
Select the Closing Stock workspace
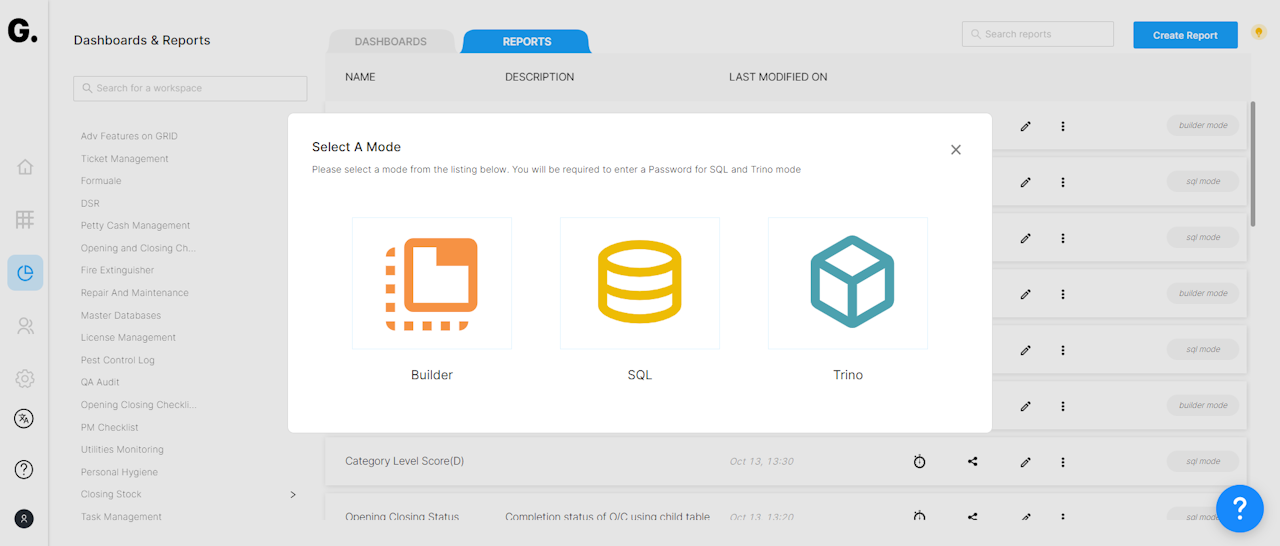112,494
